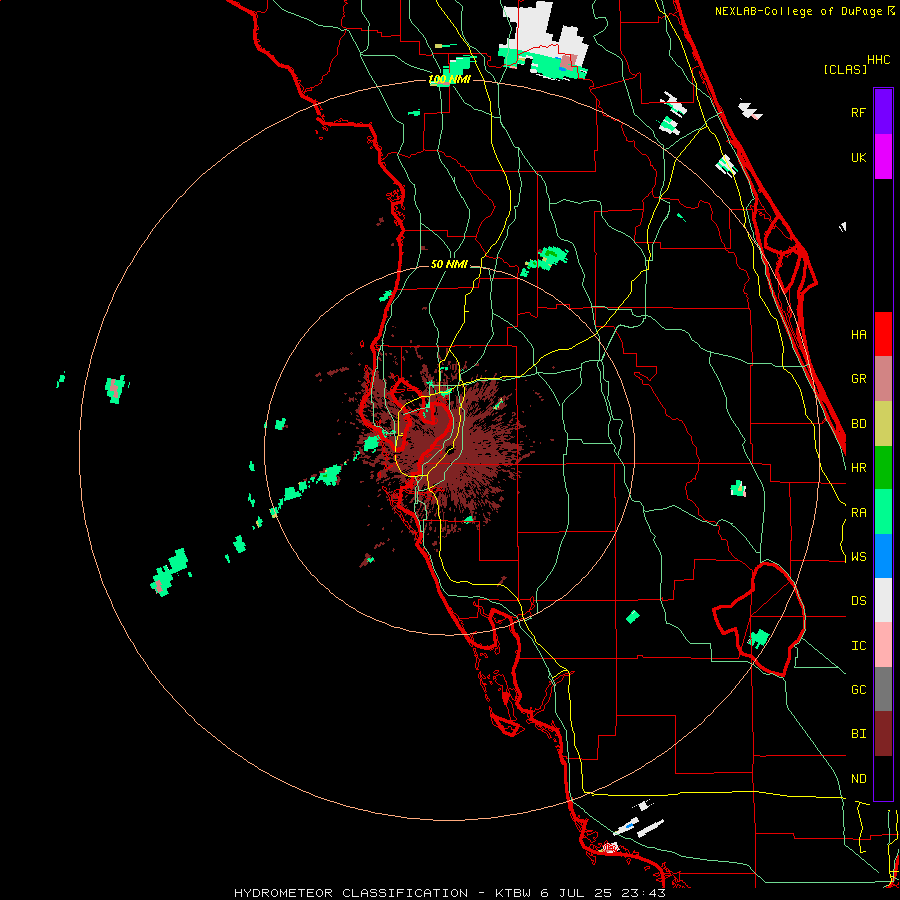The image size is (900, 900).
Task: Click the HR legend label
Action: click(859, 468)
